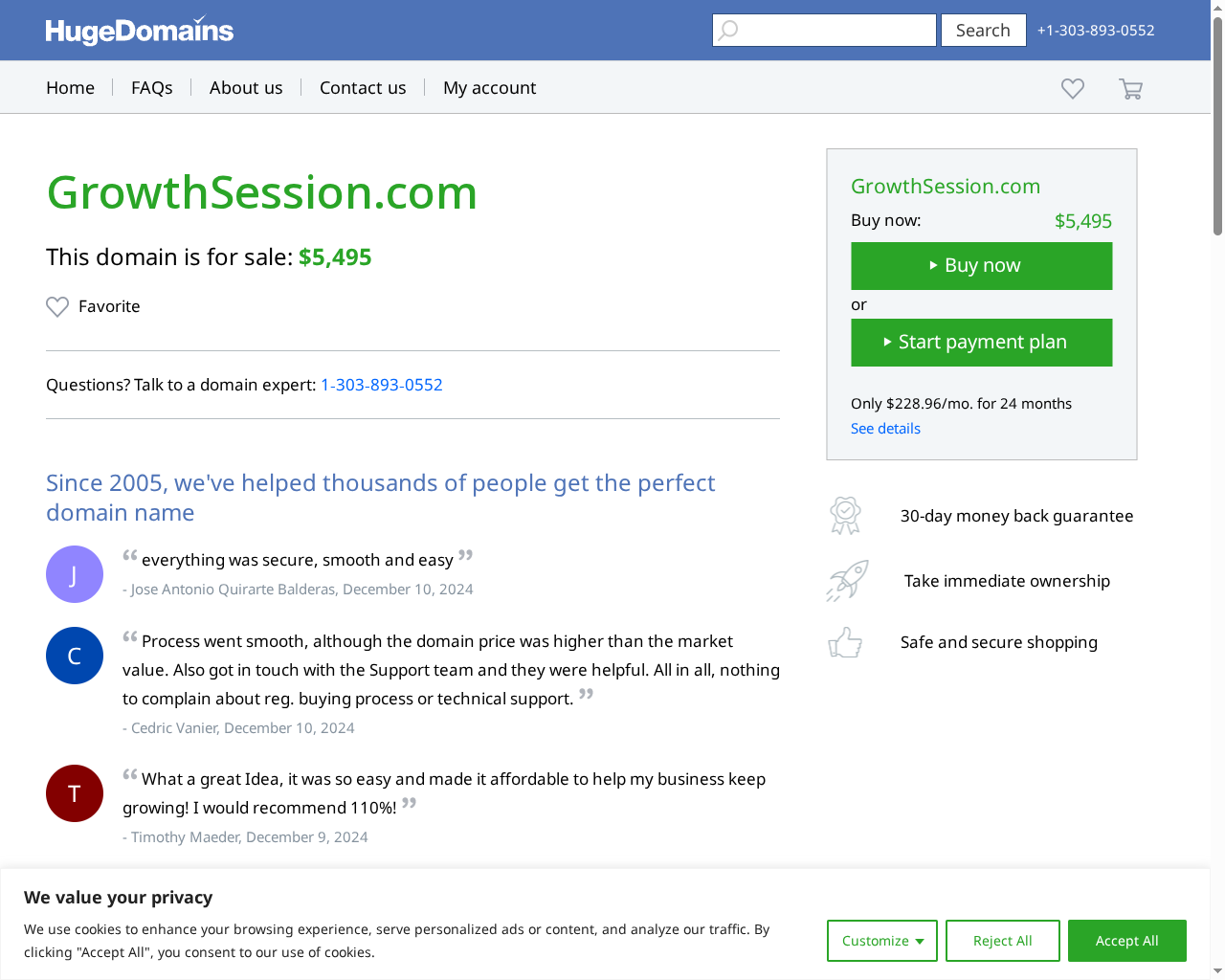
Task: Select Jose's circular avatar with letter J
Action: 74,574
